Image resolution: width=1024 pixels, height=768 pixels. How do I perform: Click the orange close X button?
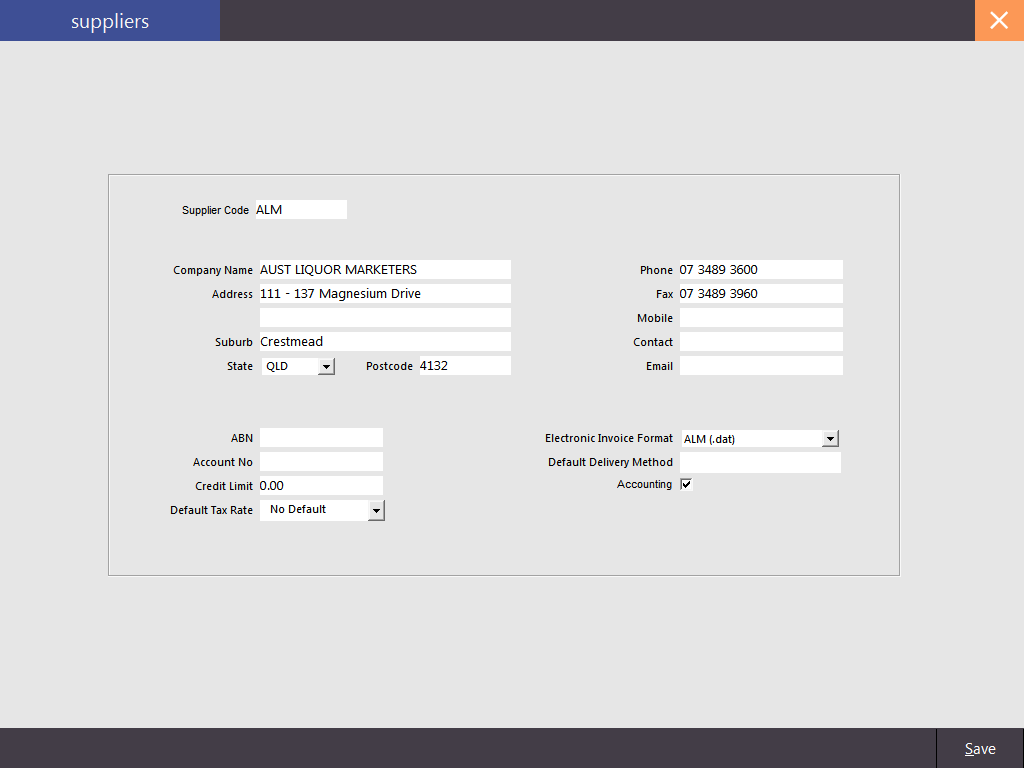[x=999, y=20]
